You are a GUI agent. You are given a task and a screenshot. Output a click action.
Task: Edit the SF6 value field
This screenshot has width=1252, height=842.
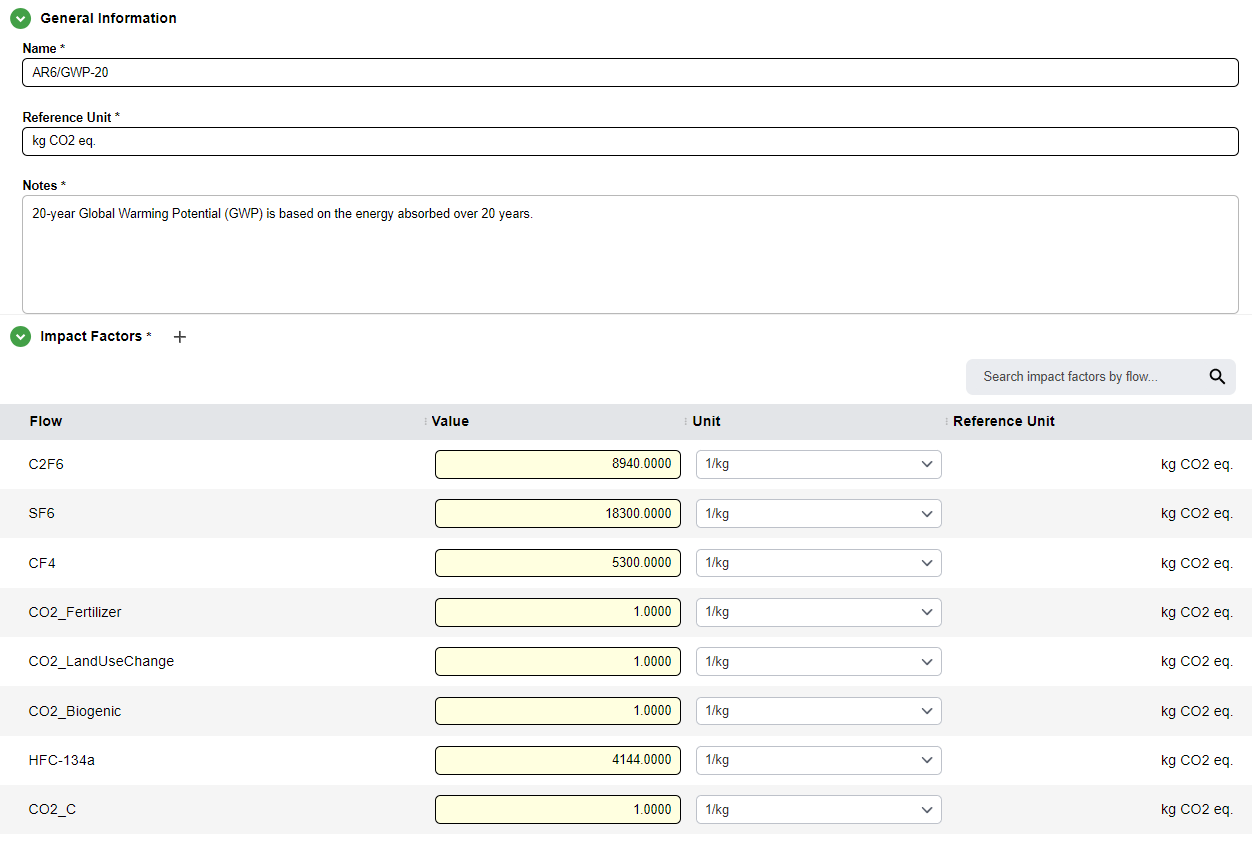pyautogui.click(x=558, y=513)
